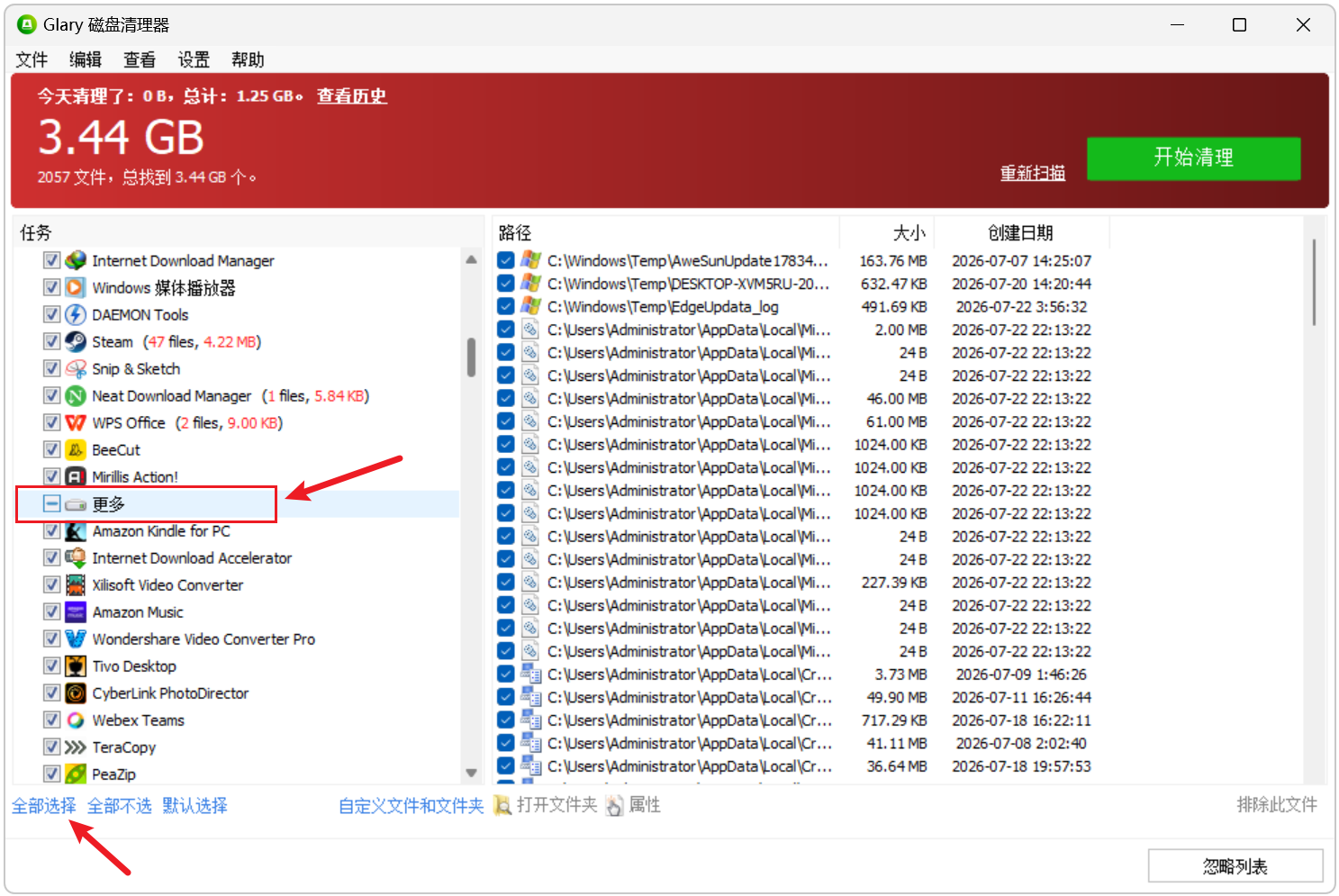
Task: Click the 属性 toolbar button
Action: pos(634,805)
